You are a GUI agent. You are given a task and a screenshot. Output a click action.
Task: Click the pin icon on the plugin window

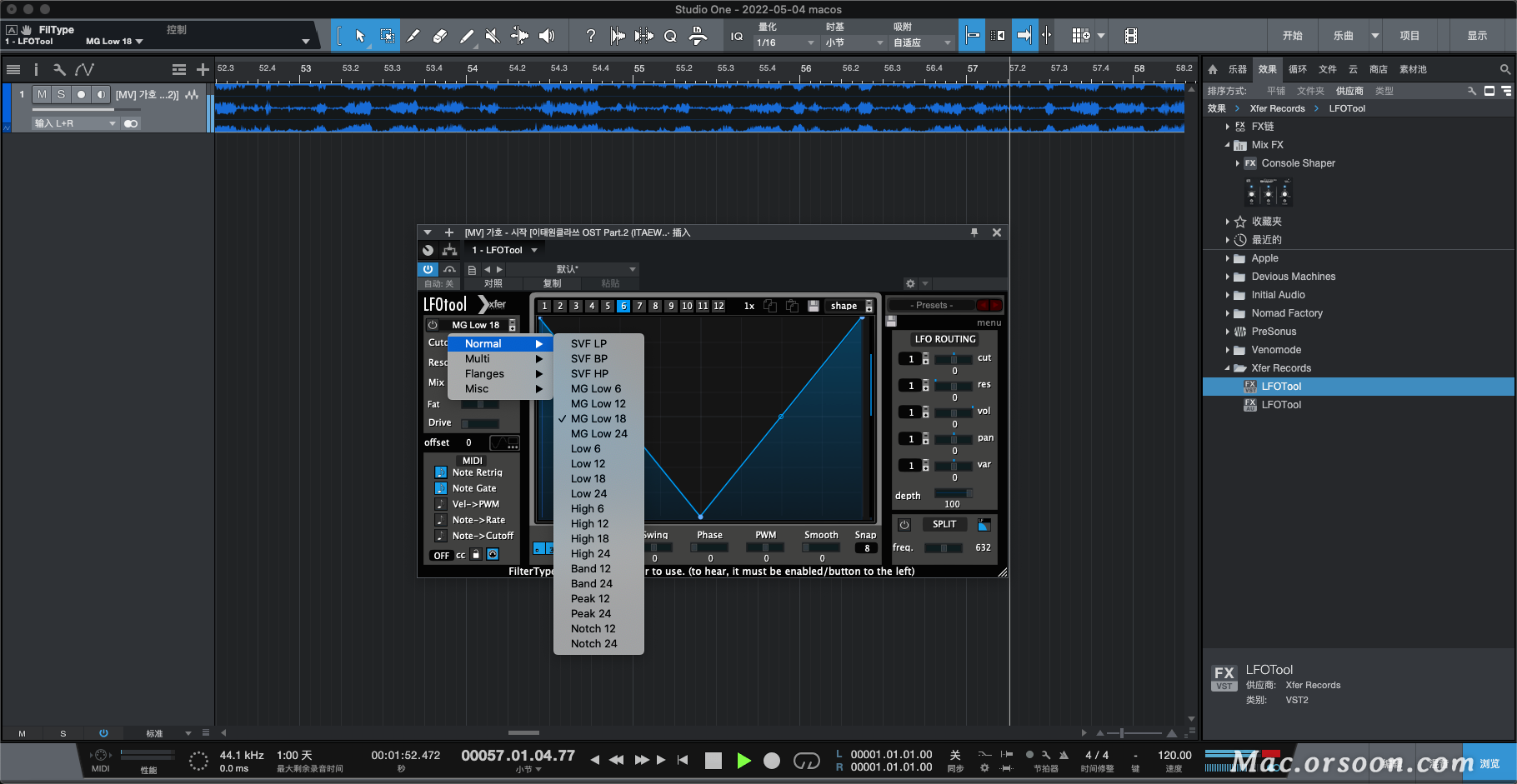(x=974, y=232)
